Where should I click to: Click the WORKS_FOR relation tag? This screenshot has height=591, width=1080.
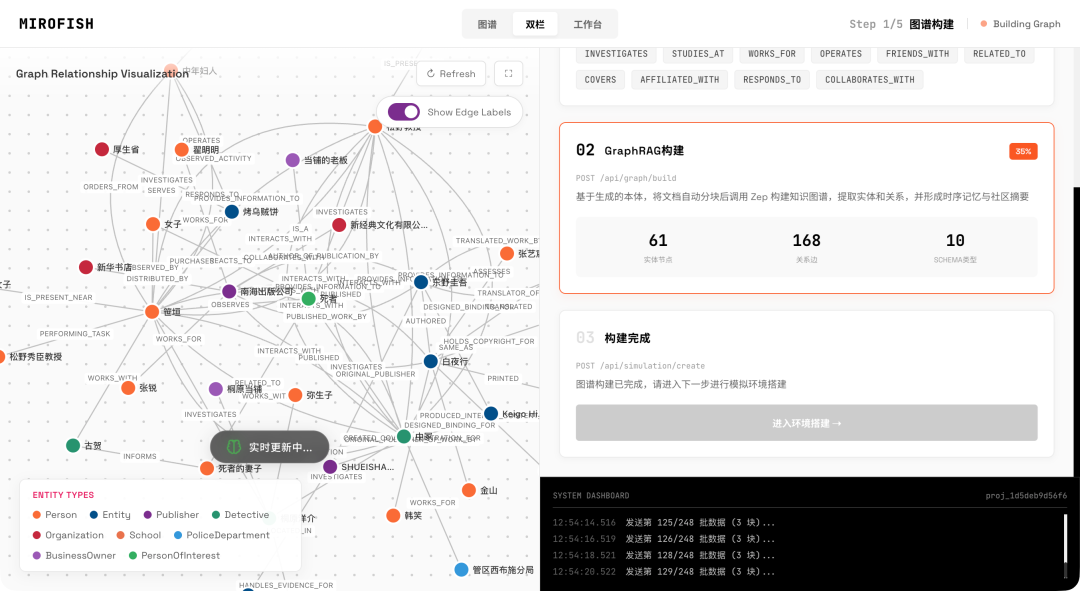coord(771,54)
